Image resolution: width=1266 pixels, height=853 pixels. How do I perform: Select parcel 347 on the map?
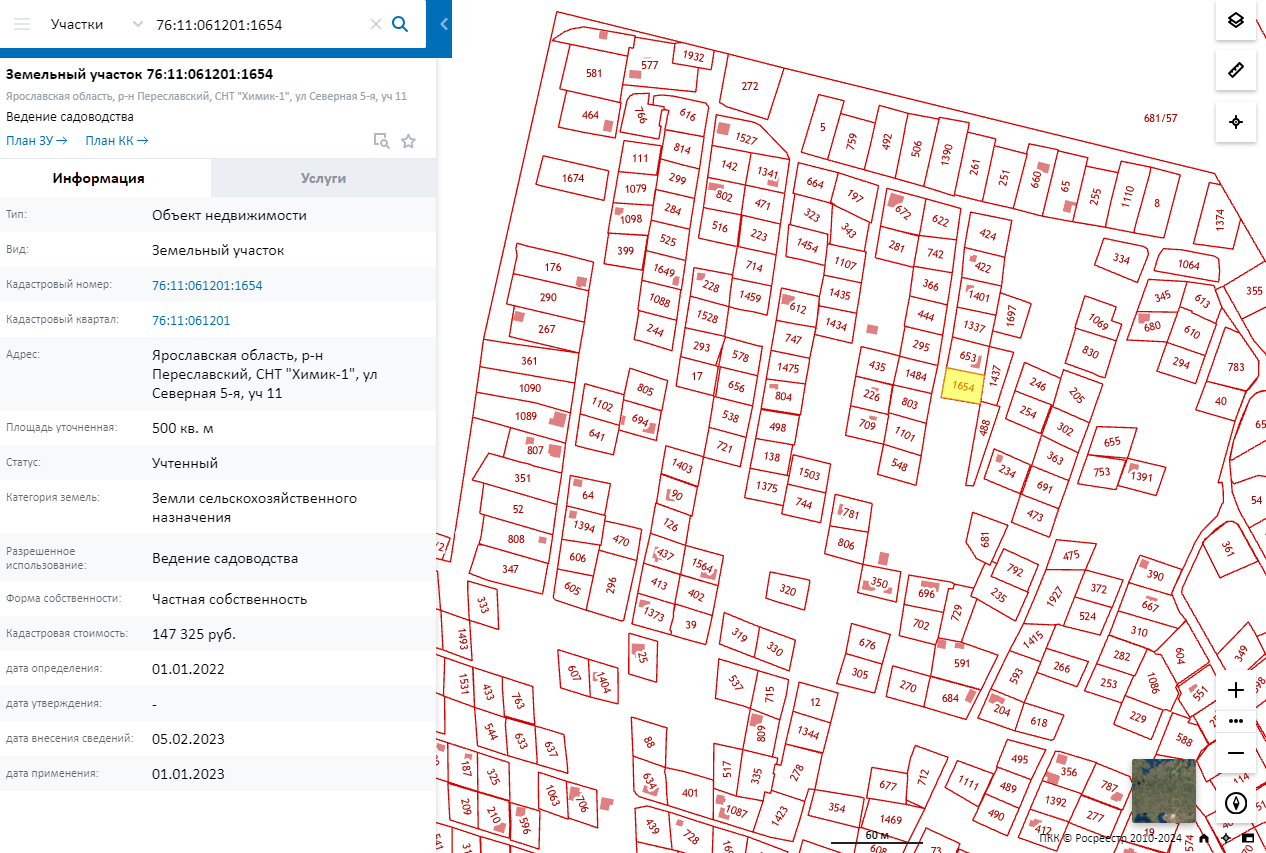point(511,569)
